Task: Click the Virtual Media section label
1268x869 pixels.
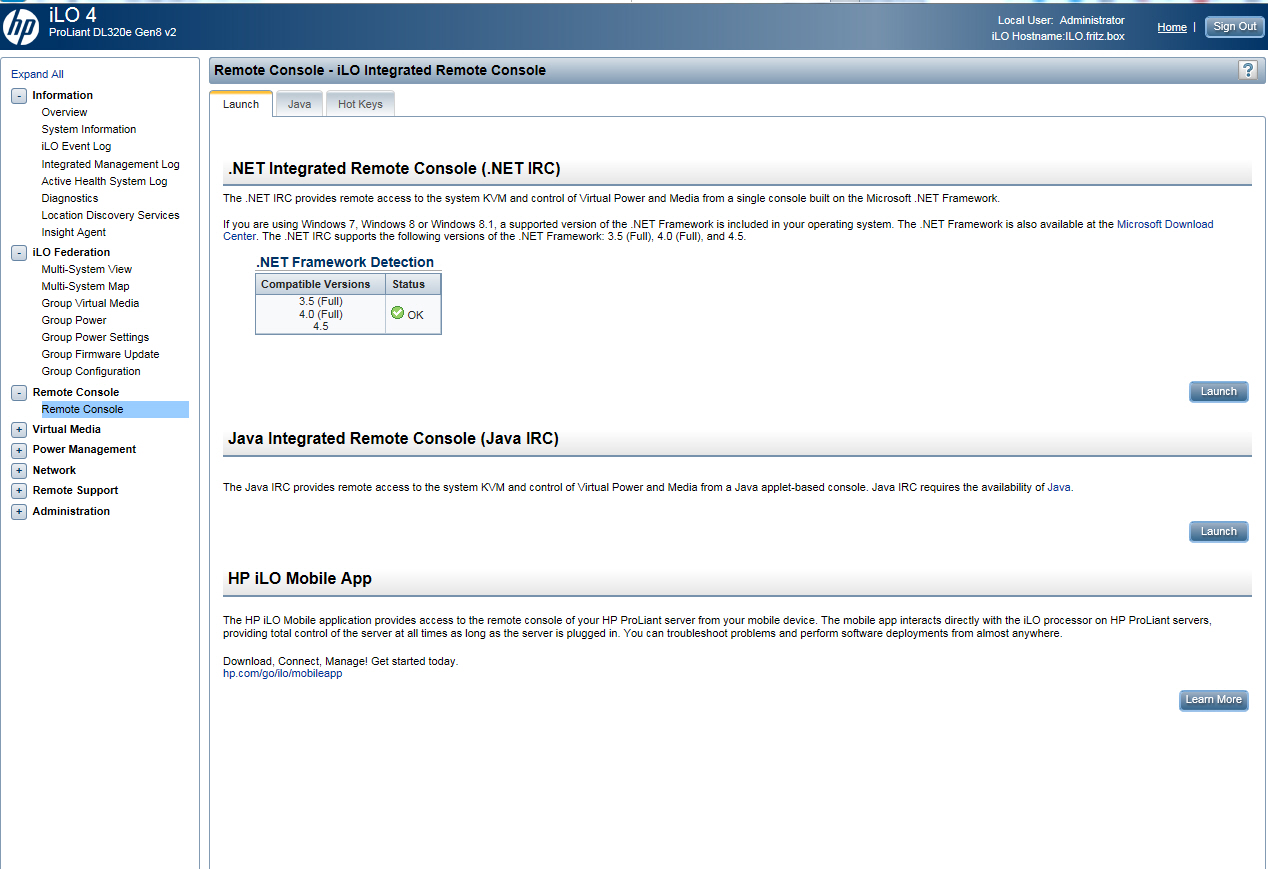Action: [66, 430]
